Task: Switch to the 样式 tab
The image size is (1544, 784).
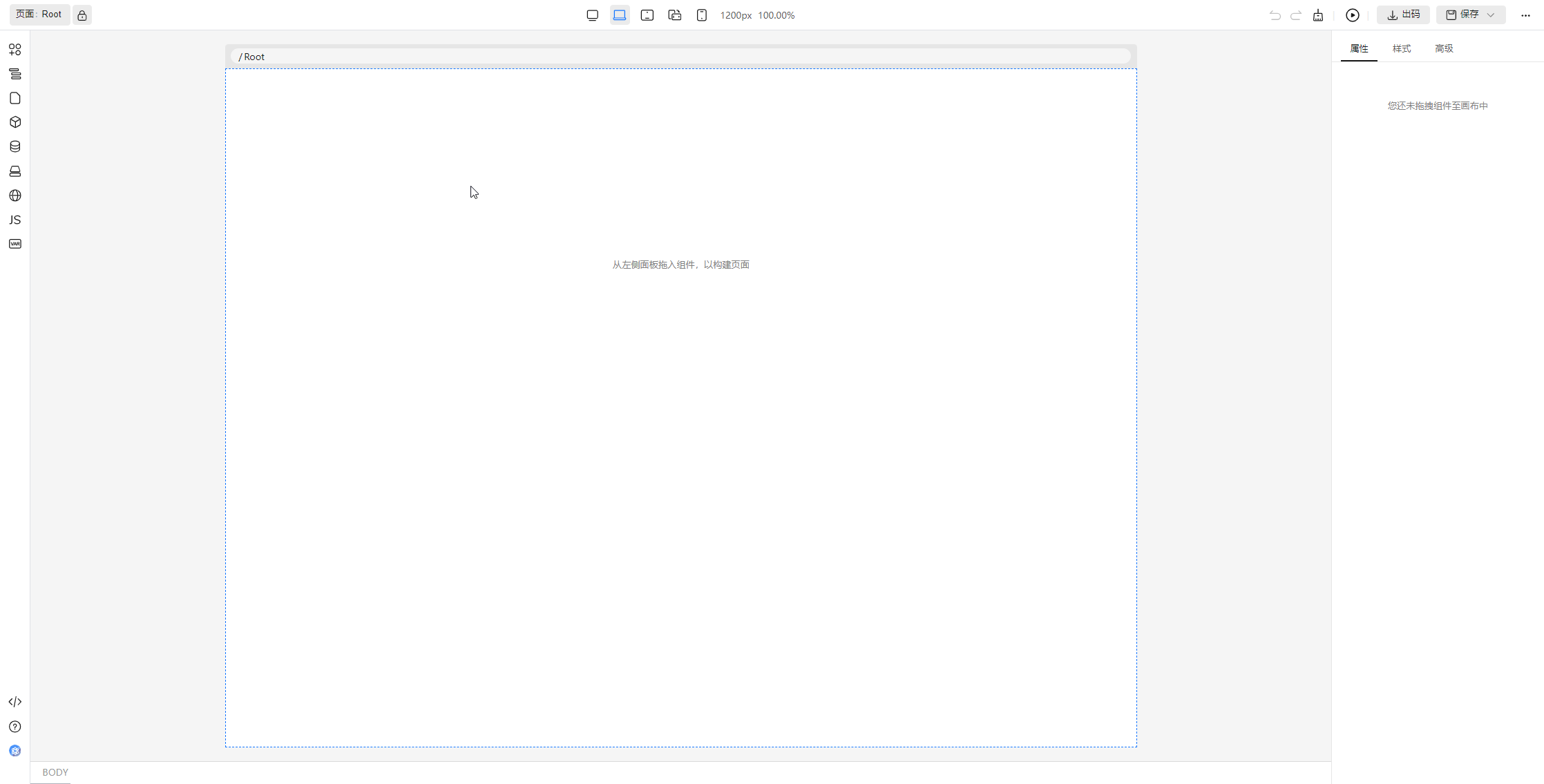Action: coord(1401,48)
